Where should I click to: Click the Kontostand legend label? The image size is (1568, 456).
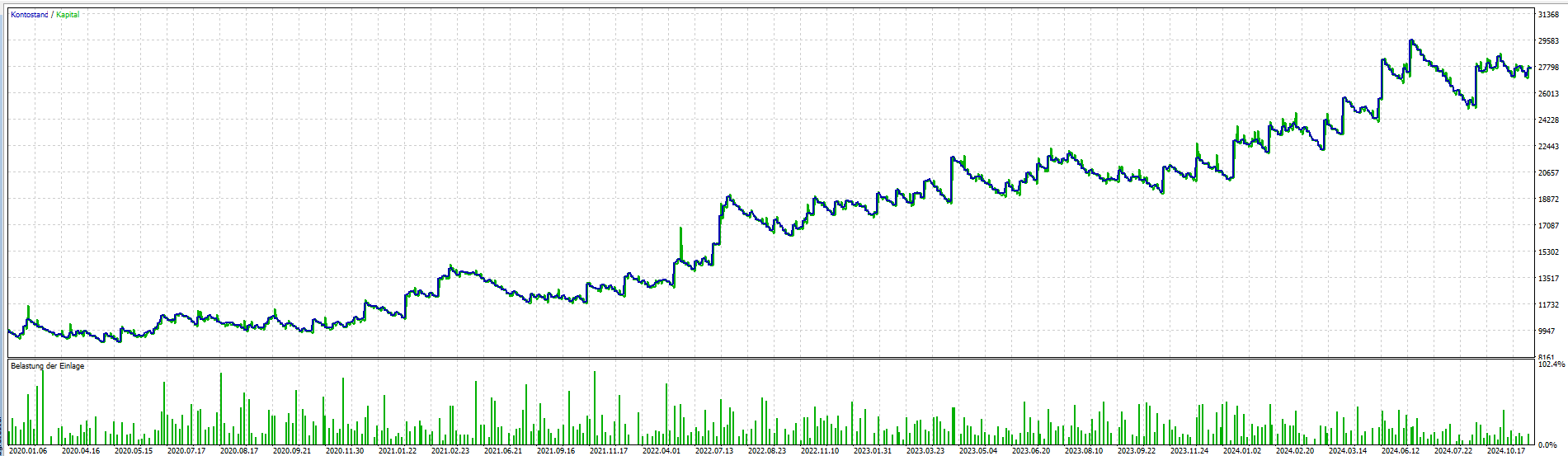(30, 15)
